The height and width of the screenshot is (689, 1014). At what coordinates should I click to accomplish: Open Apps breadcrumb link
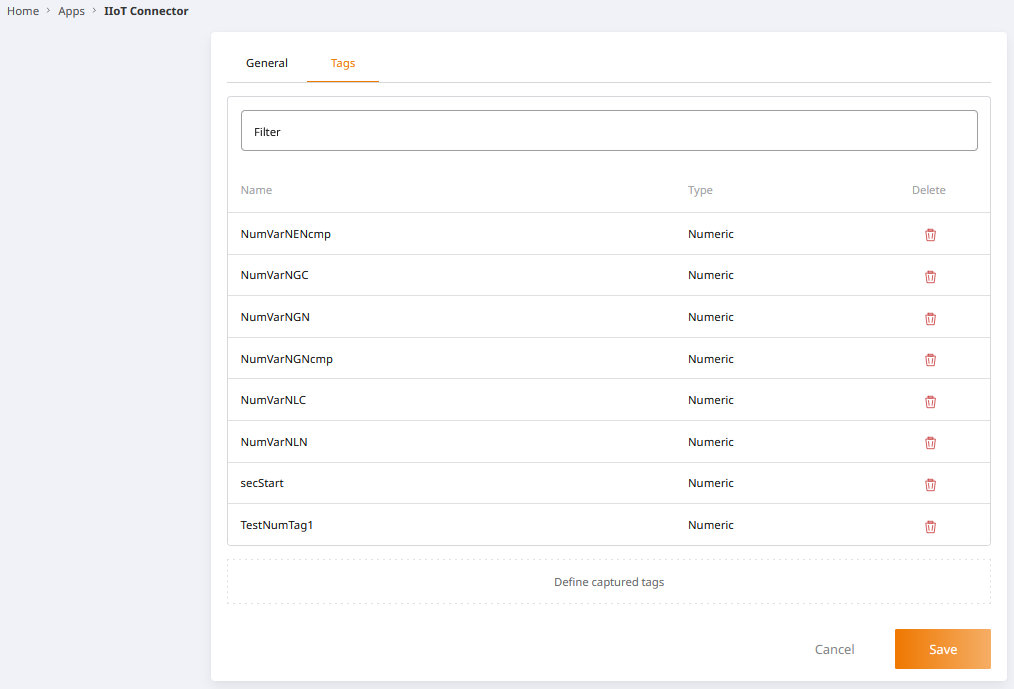[x=71, y=11]
